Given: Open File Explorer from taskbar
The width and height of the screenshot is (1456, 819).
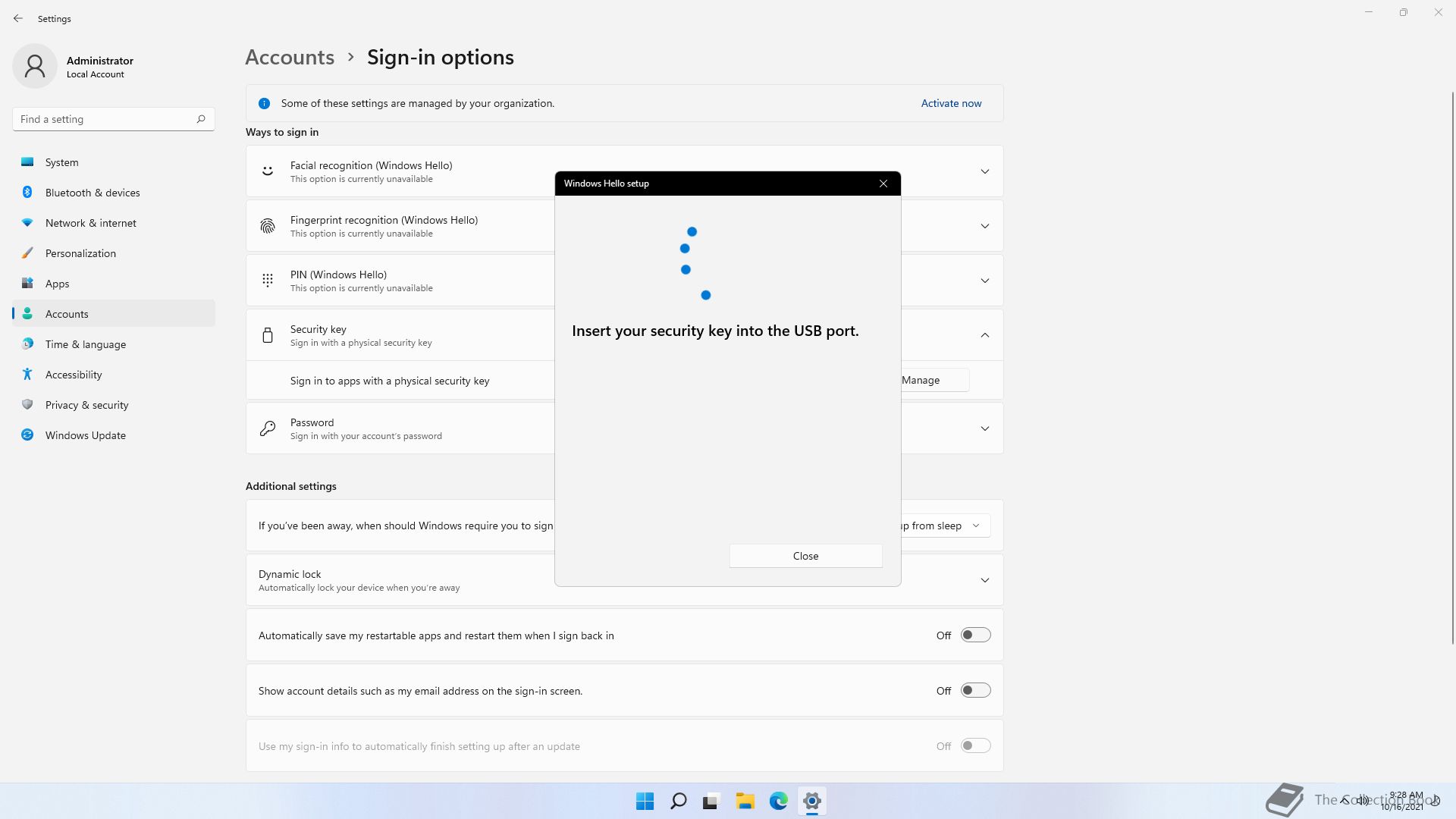Looking at the screenshot, I should pyautogui.click(x=745, y=801).
